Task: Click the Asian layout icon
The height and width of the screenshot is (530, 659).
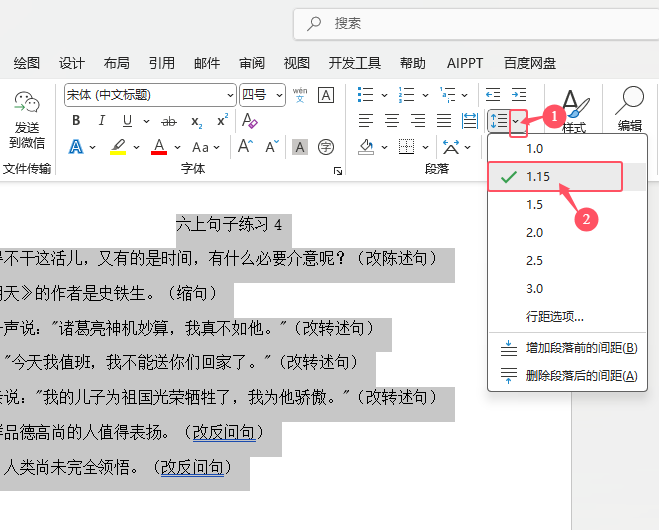Action: [451, 147]
